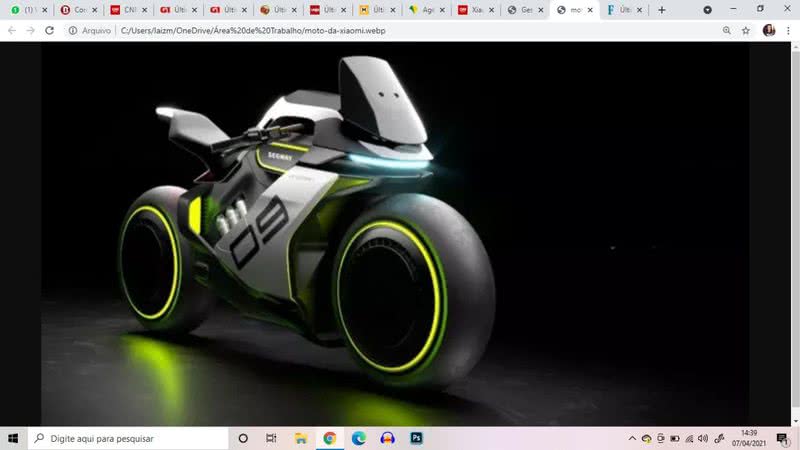Click the pen link tray icon

click(x=719, y=438)
